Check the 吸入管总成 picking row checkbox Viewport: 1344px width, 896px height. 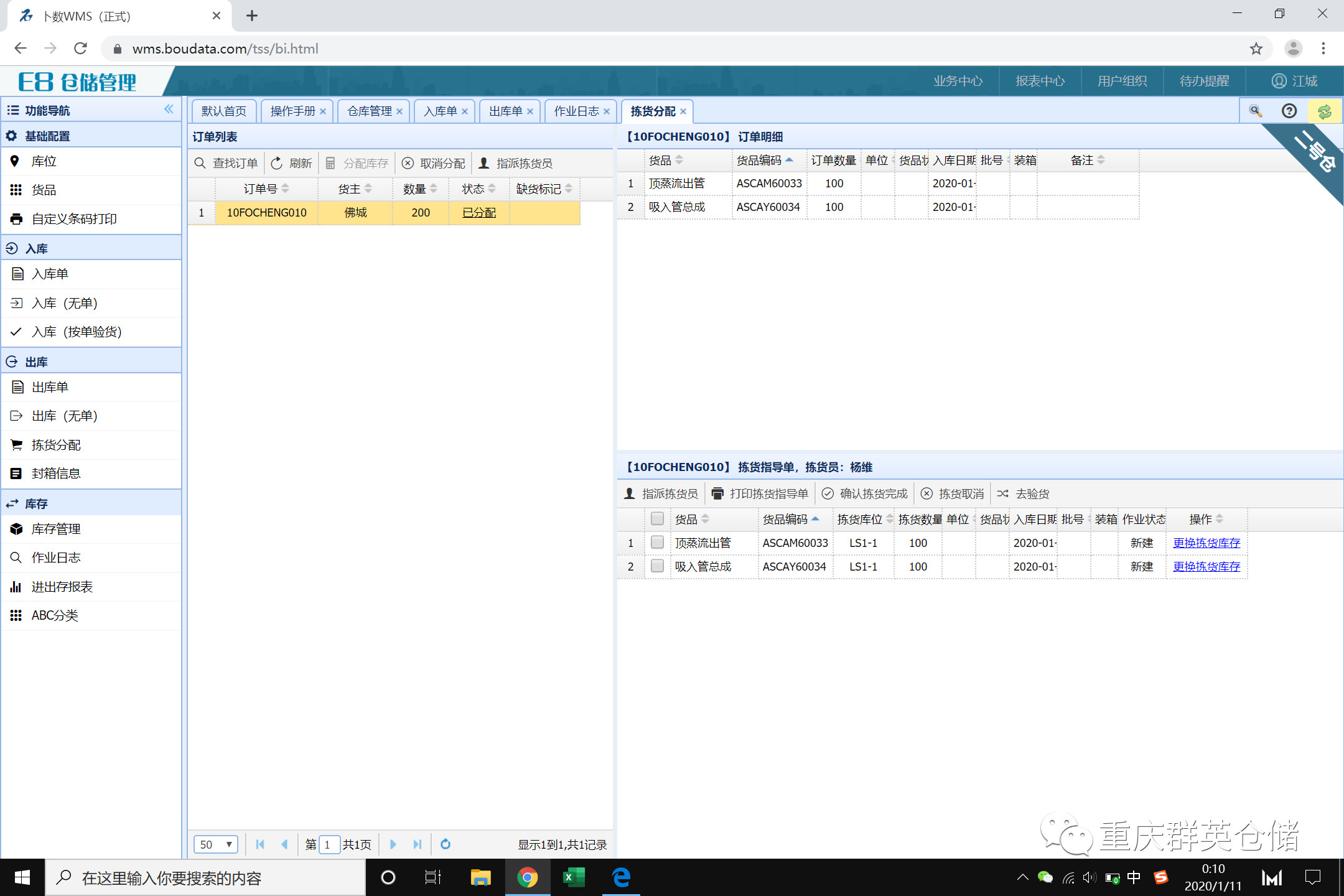click(657, 566)
